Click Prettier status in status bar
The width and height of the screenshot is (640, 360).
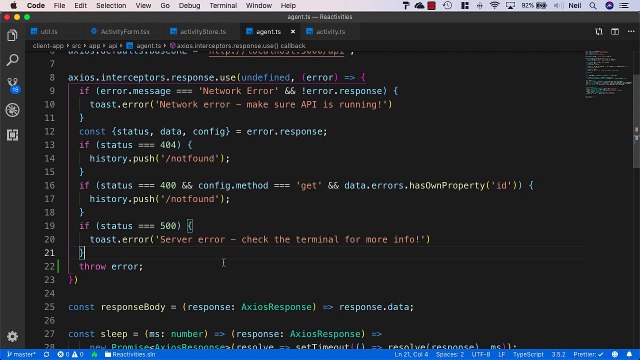(x=588, y=354)
